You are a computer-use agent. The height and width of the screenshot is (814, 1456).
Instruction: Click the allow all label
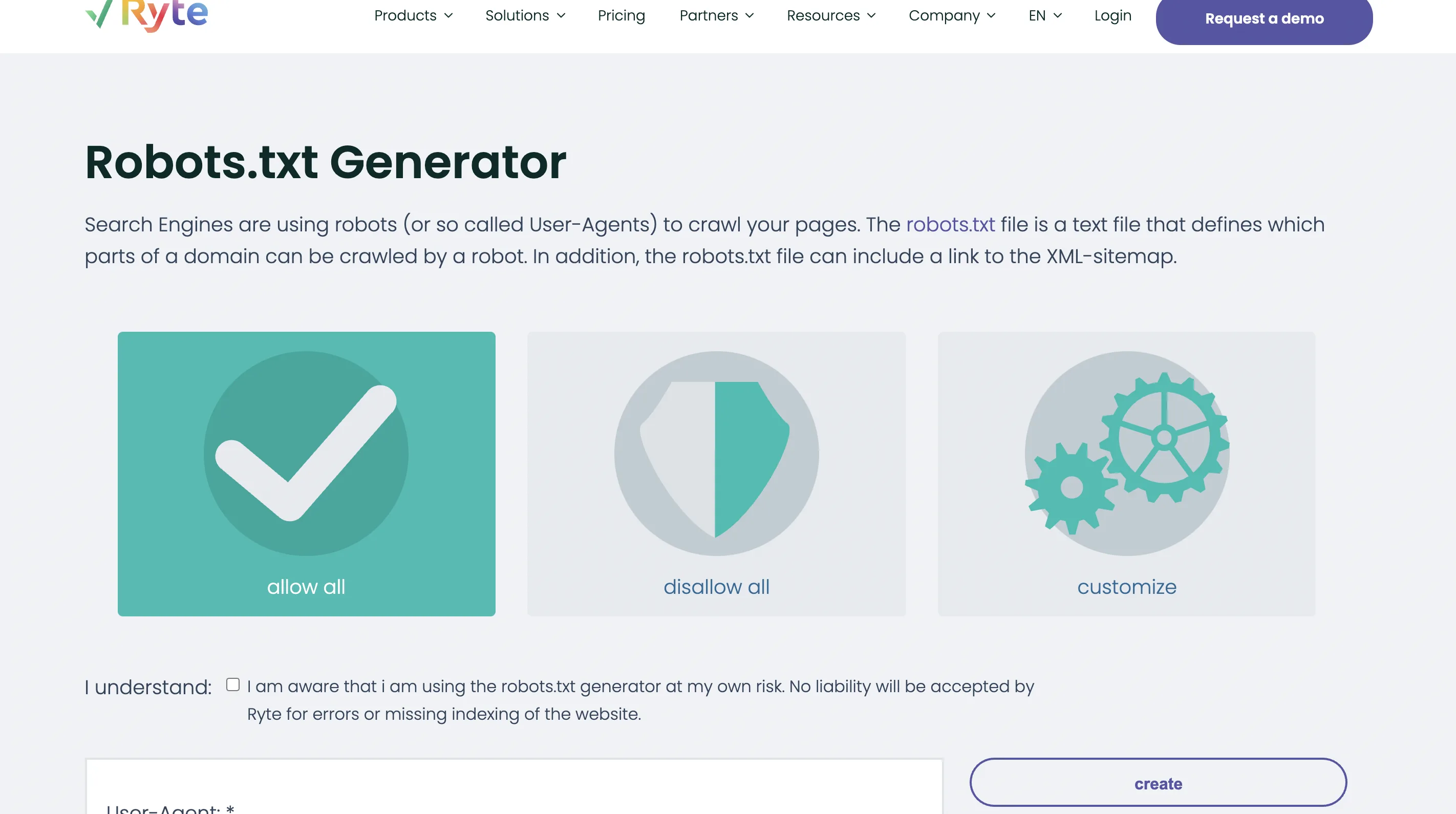pyautogui.click(x=306, y=587)
